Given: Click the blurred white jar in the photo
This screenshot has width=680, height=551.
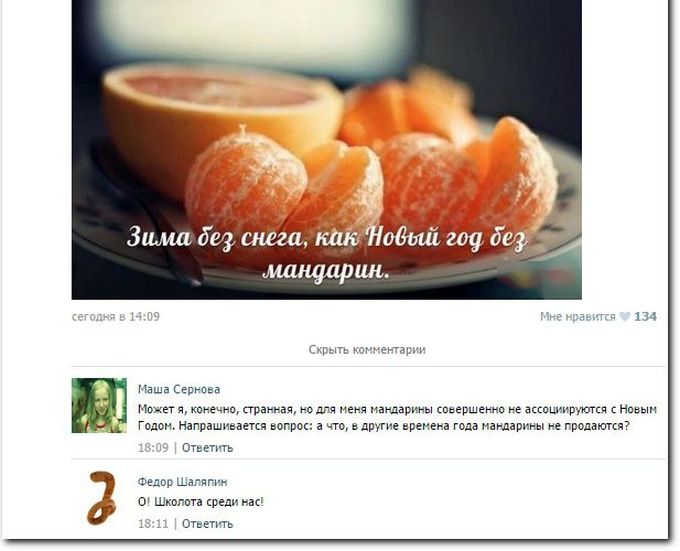Looking at the screenshot, I should coord(254,33).
